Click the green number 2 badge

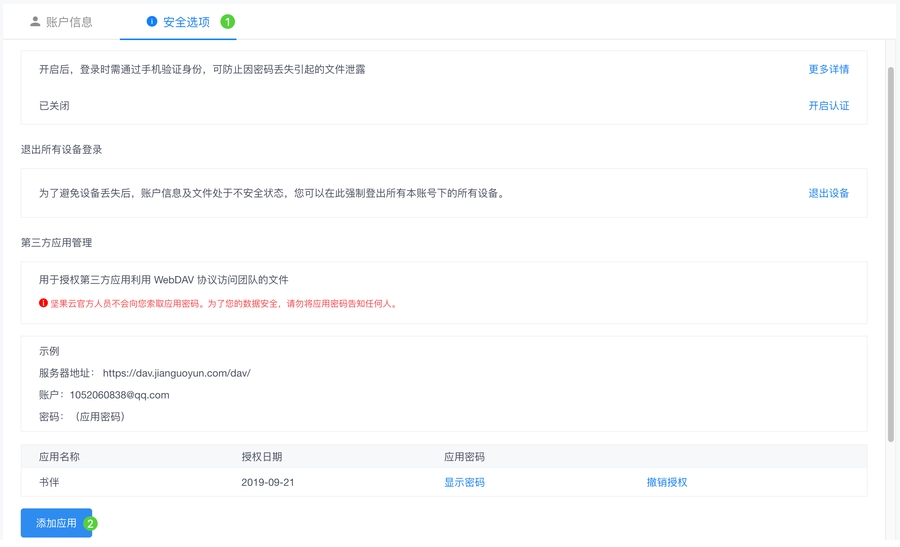click(x=90, y=523)
